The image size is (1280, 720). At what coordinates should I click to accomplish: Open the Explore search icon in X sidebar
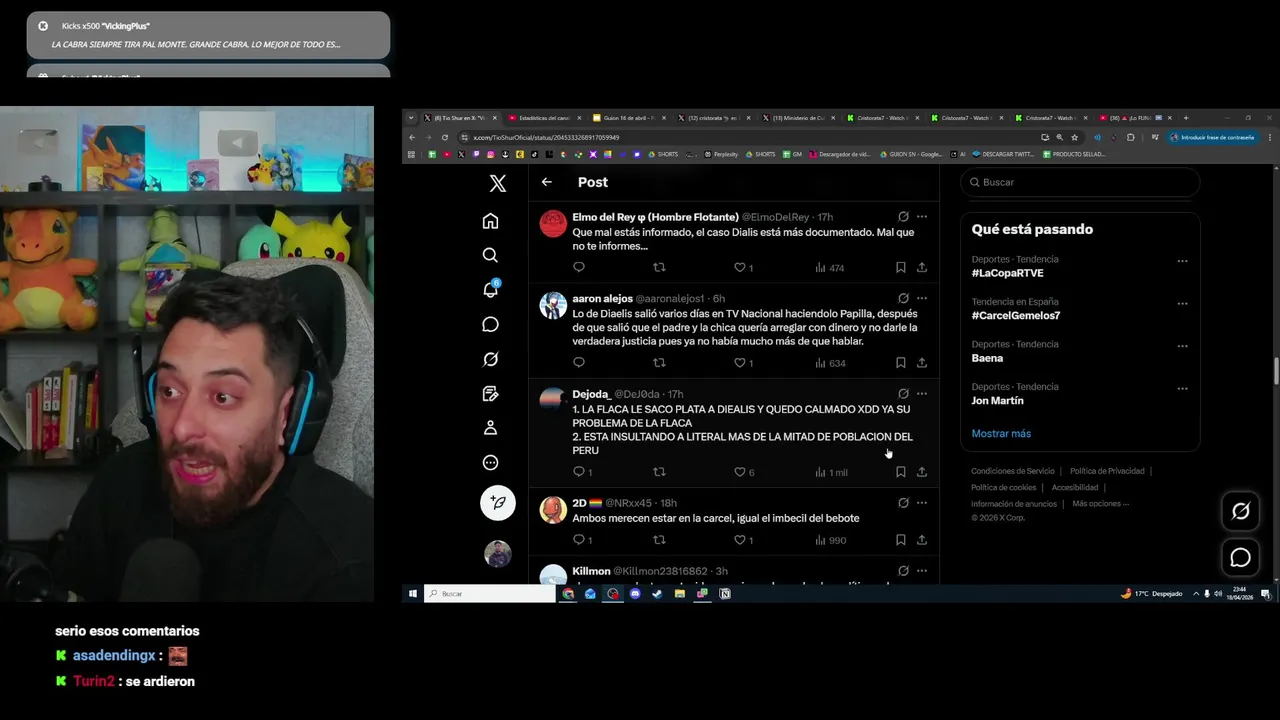click(x=490, y=255)
